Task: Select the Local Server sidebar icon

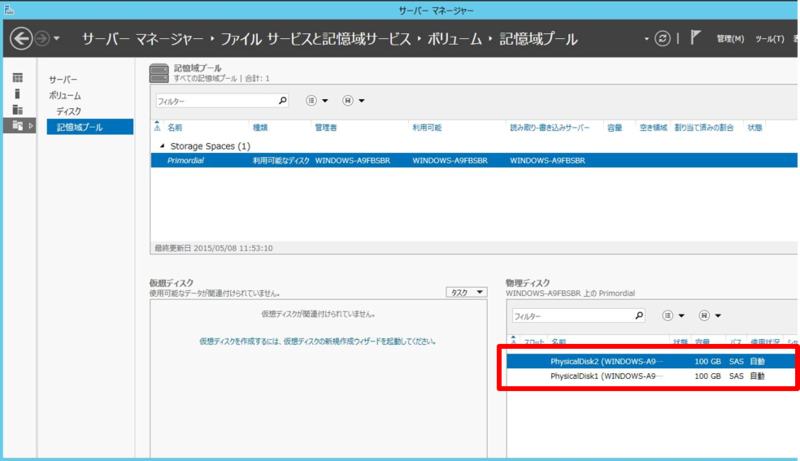Action: [x=17, y=93]
